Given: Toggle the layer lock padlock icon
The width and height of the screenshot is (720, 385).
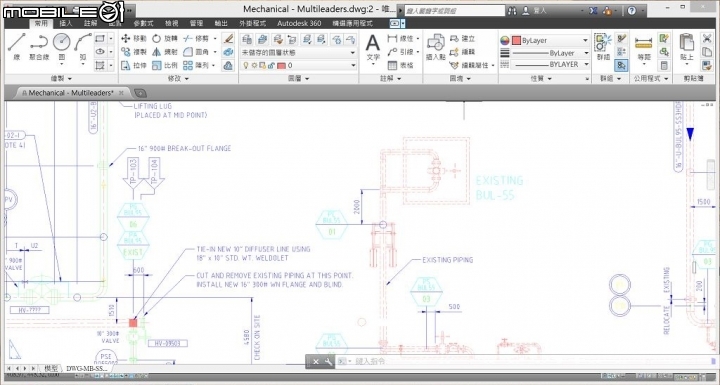Looking at the screenshot, I should point(271,66).
